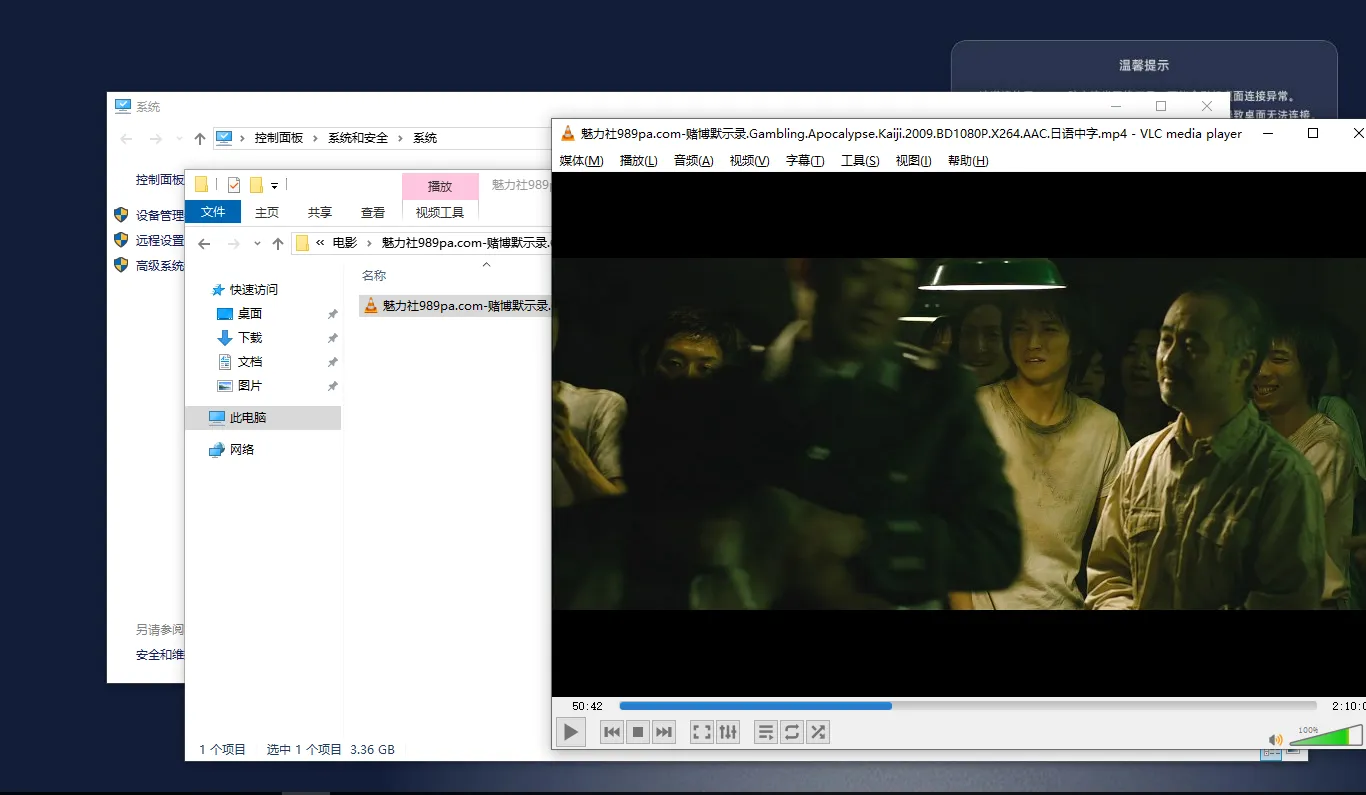Click Explorer quick access properties checkmark icon
Screen dimensions: 1366x795
tap(234, 185)
